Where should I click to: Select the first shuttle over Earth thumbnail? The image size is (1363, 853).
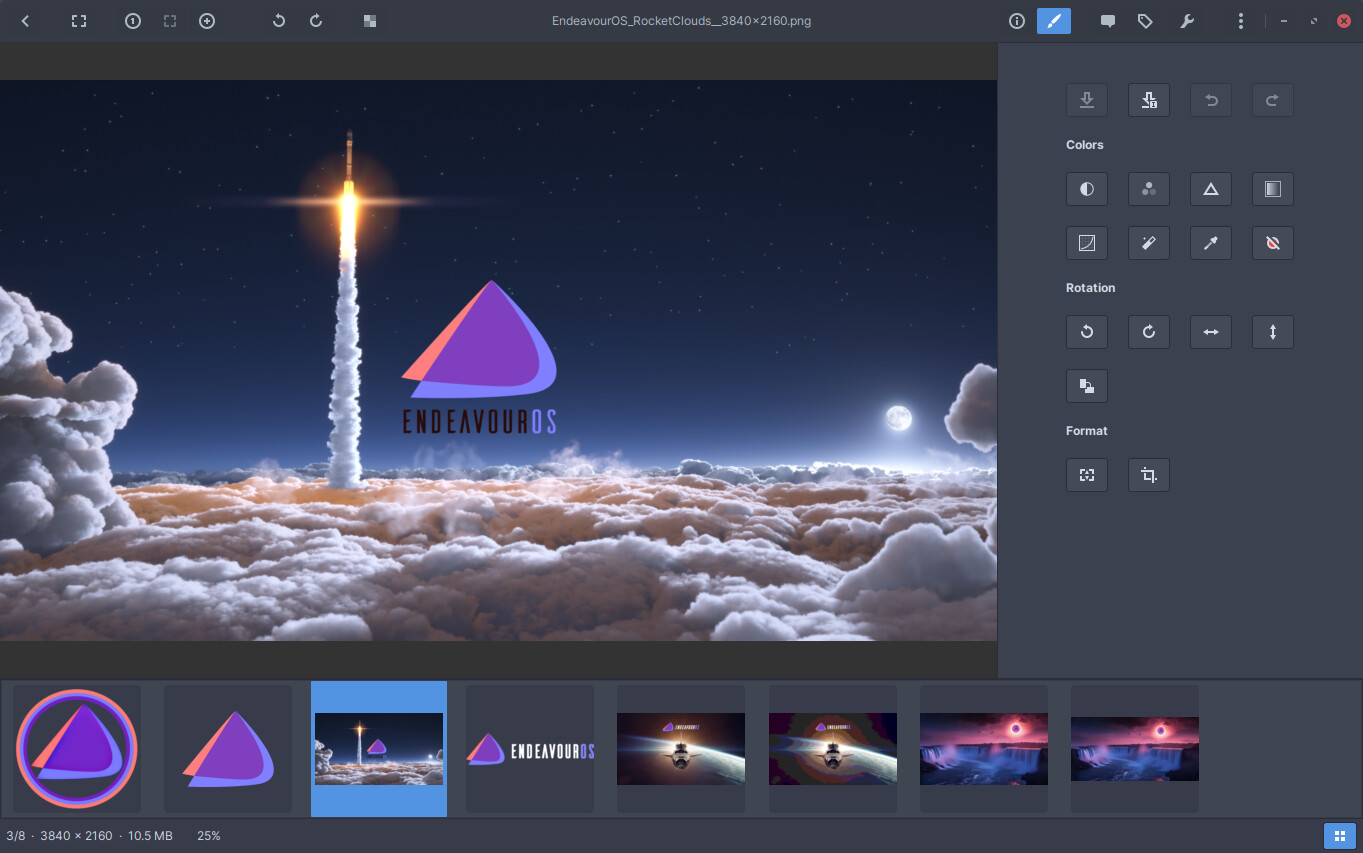pos(681,749)
